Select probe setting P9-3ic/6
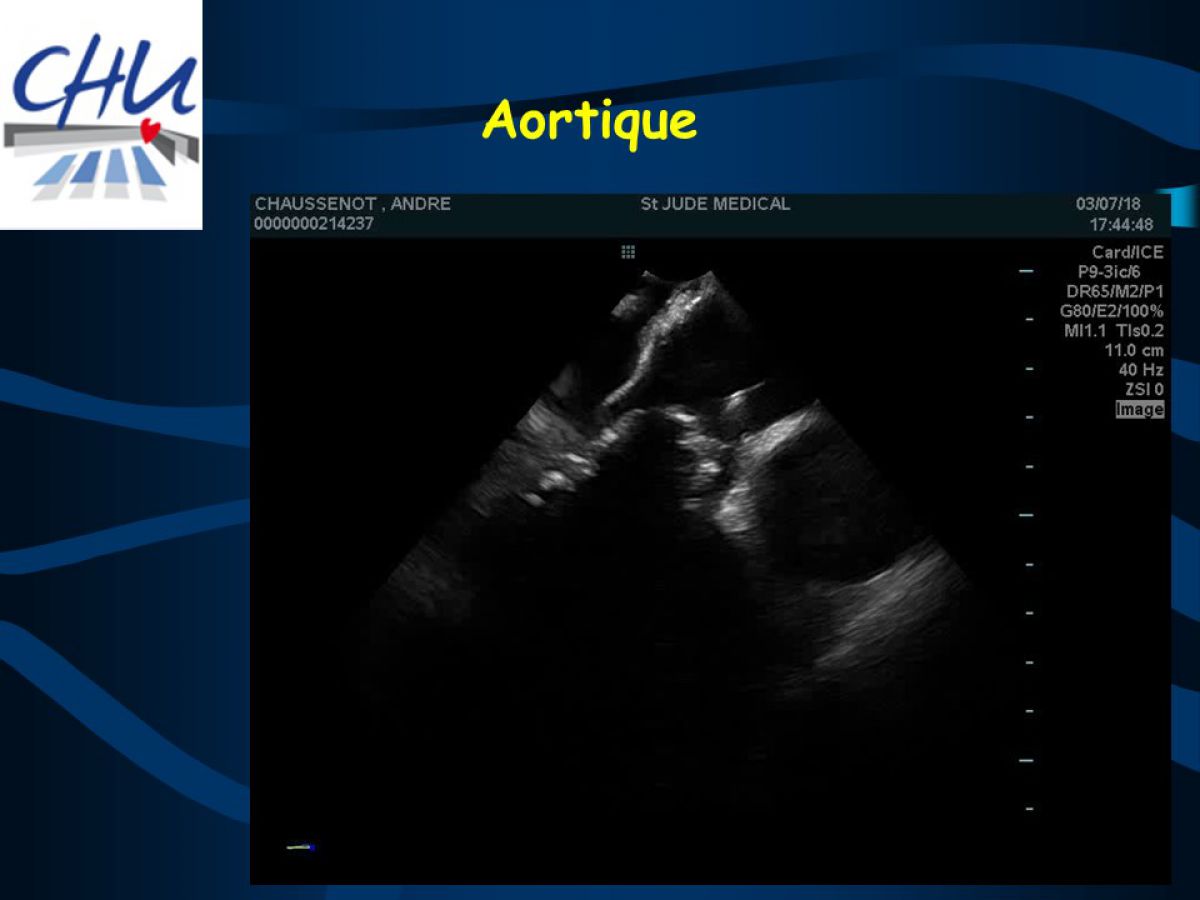1200x900 pixels. tap(1109, 272)
